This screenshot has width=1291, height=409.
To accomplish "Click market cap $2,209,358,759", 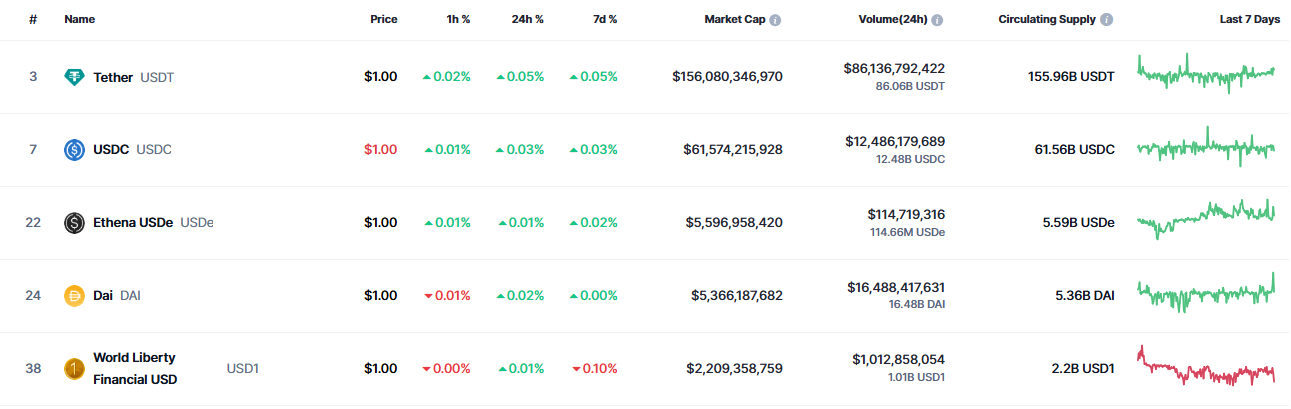I will point(735,369).
